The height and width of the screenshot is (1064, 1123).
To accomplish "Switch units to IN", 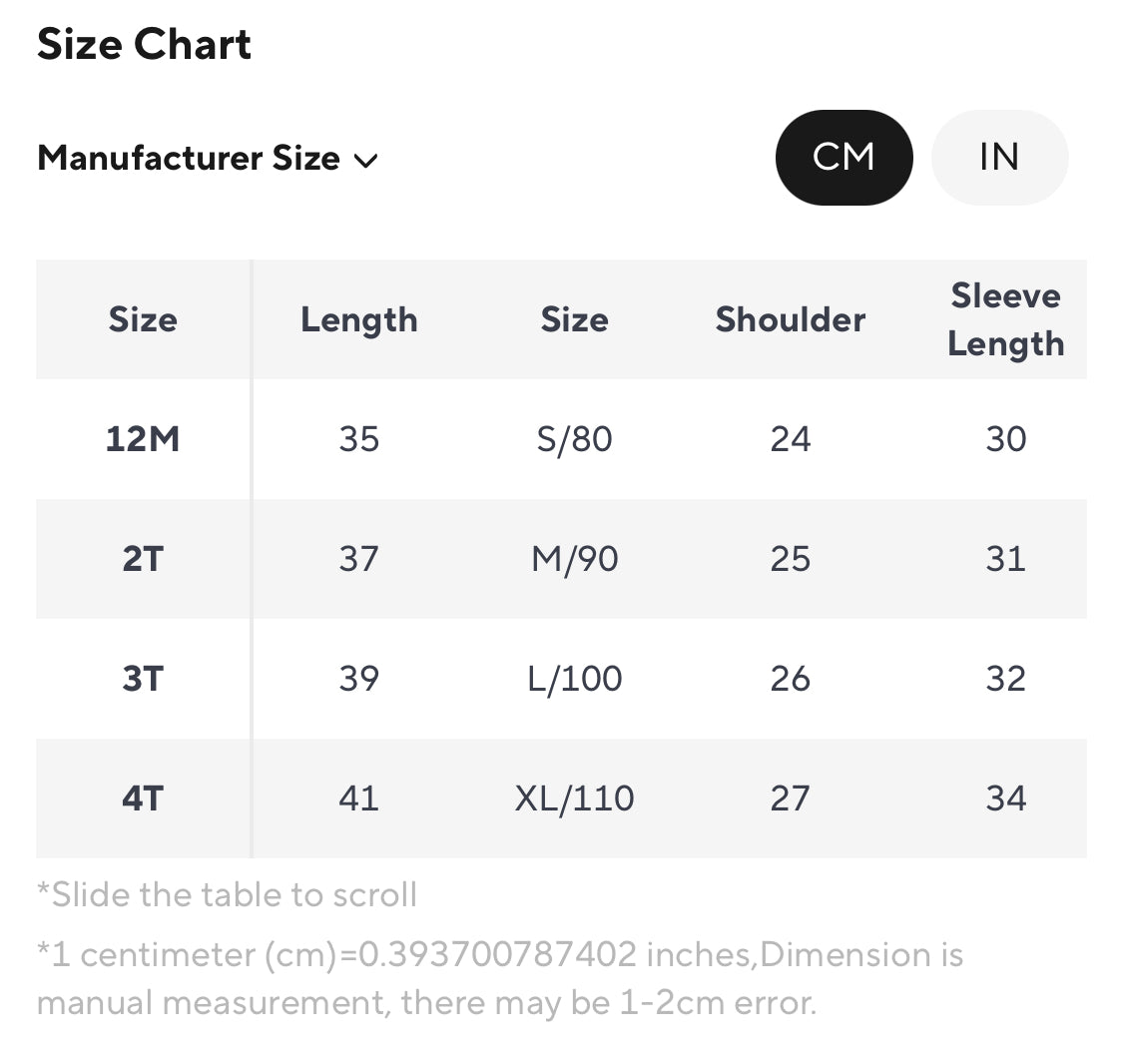I will pyautogui.click(x=999, y=158).
